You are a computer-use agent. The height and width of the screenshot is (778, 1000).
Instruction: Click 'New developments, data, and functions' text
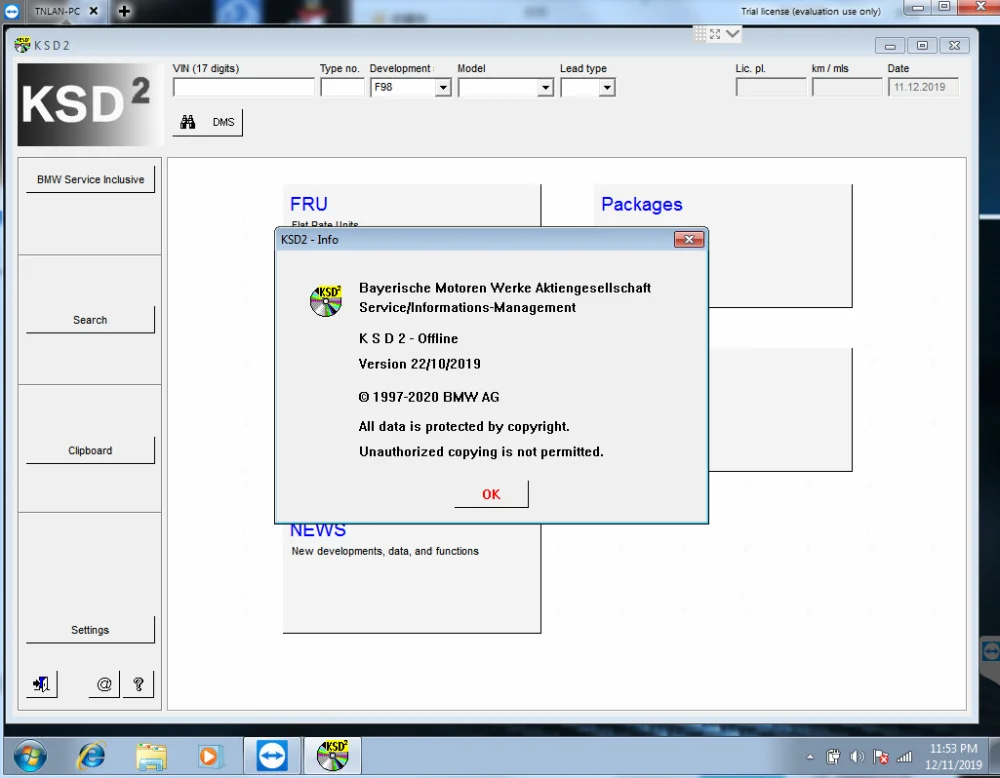(x=385, y=551)
